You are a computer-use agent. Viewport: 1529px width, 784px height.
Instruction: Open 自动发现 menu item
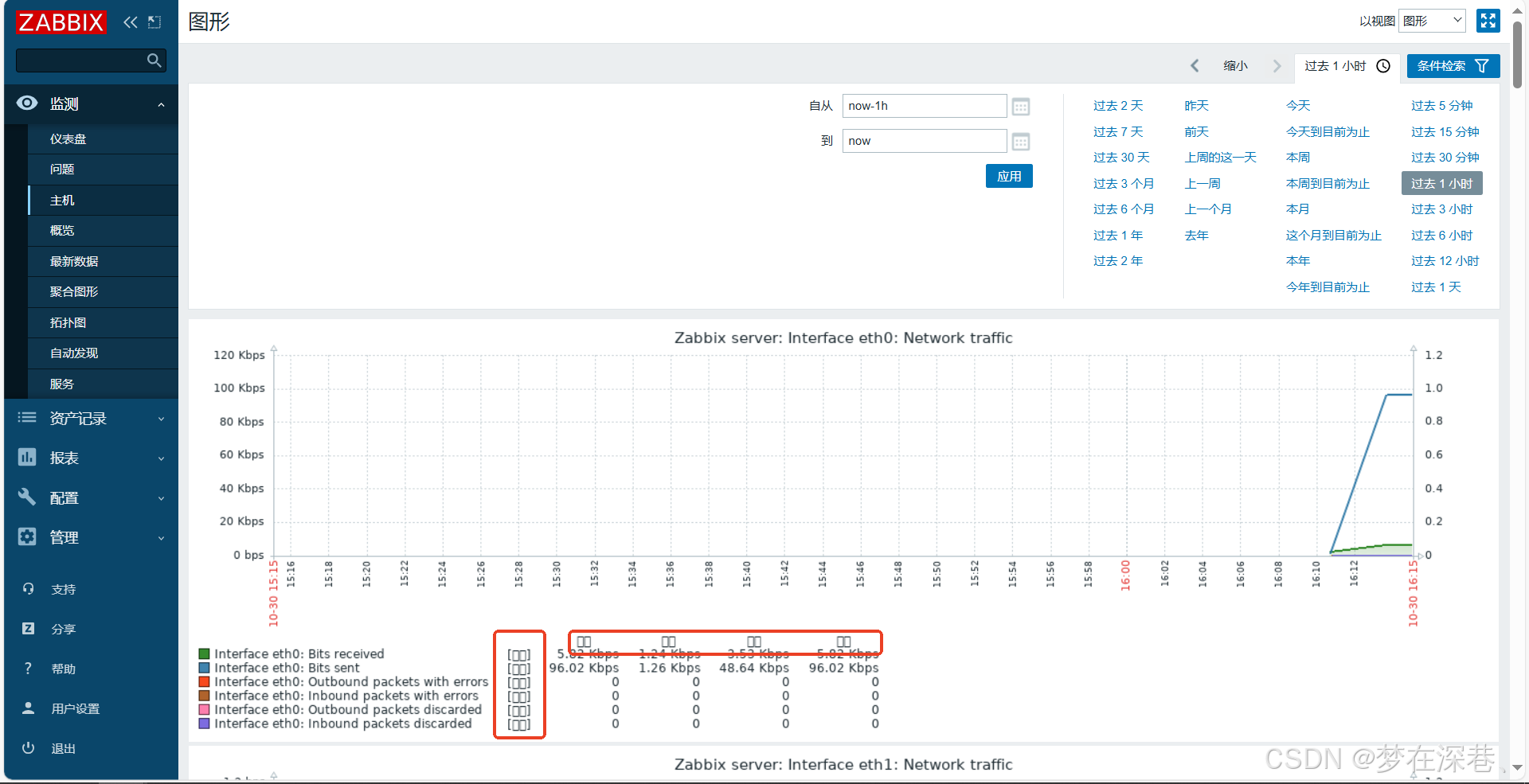103,353
